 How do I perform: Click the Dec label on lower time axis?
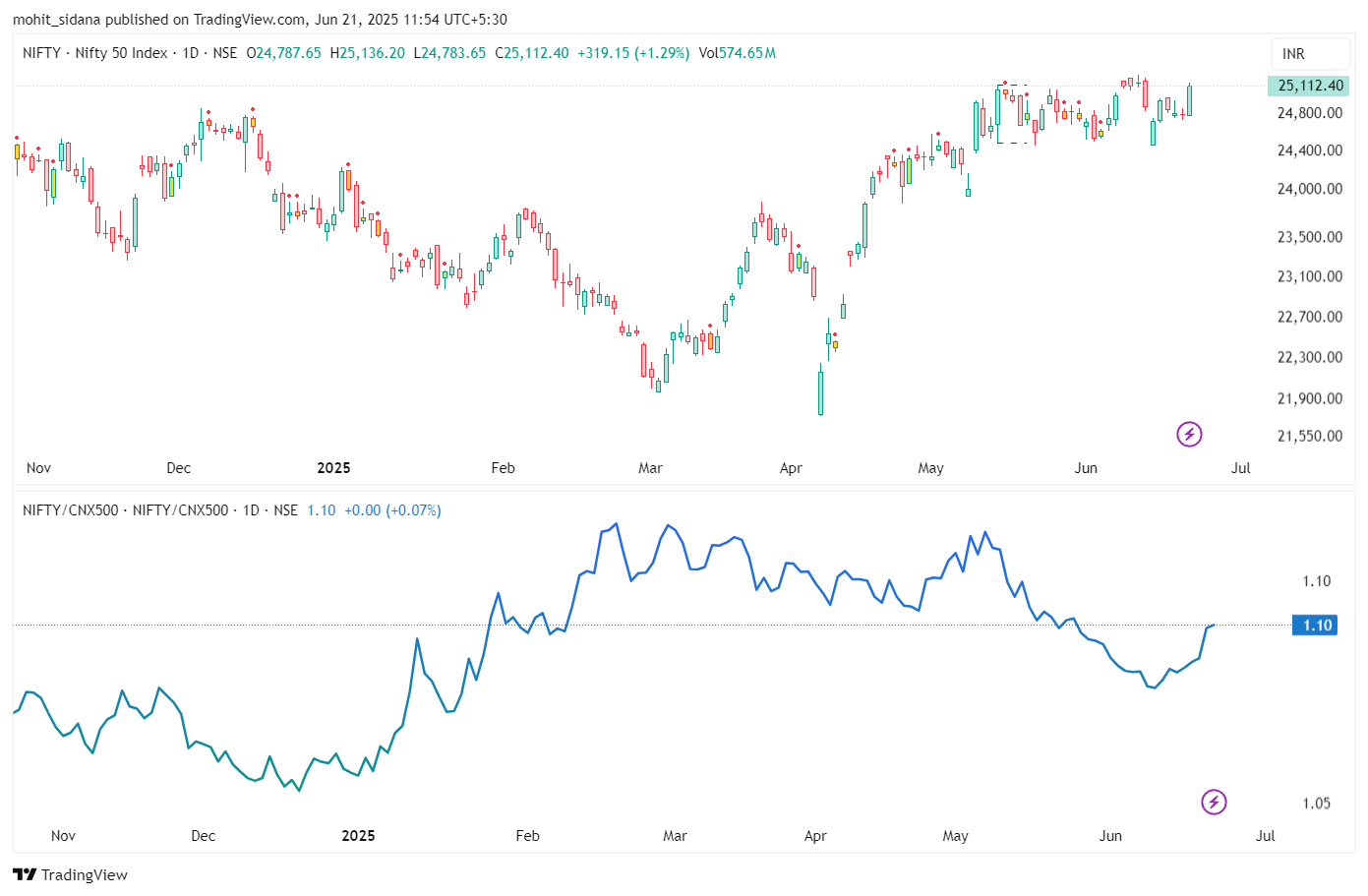[203, 836]
